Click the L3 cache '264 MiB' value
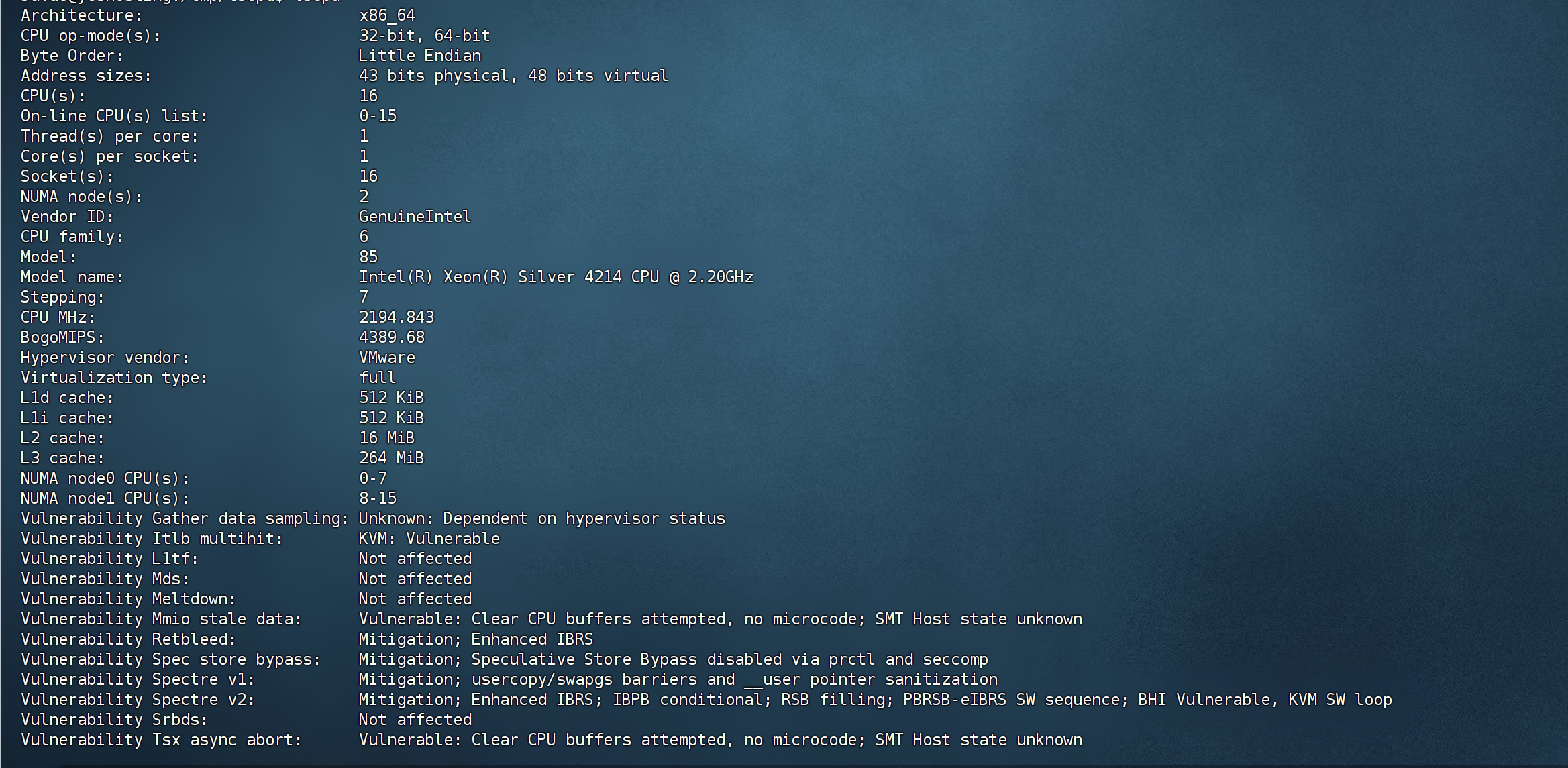 pyautogui.click(x=392, y=458)
